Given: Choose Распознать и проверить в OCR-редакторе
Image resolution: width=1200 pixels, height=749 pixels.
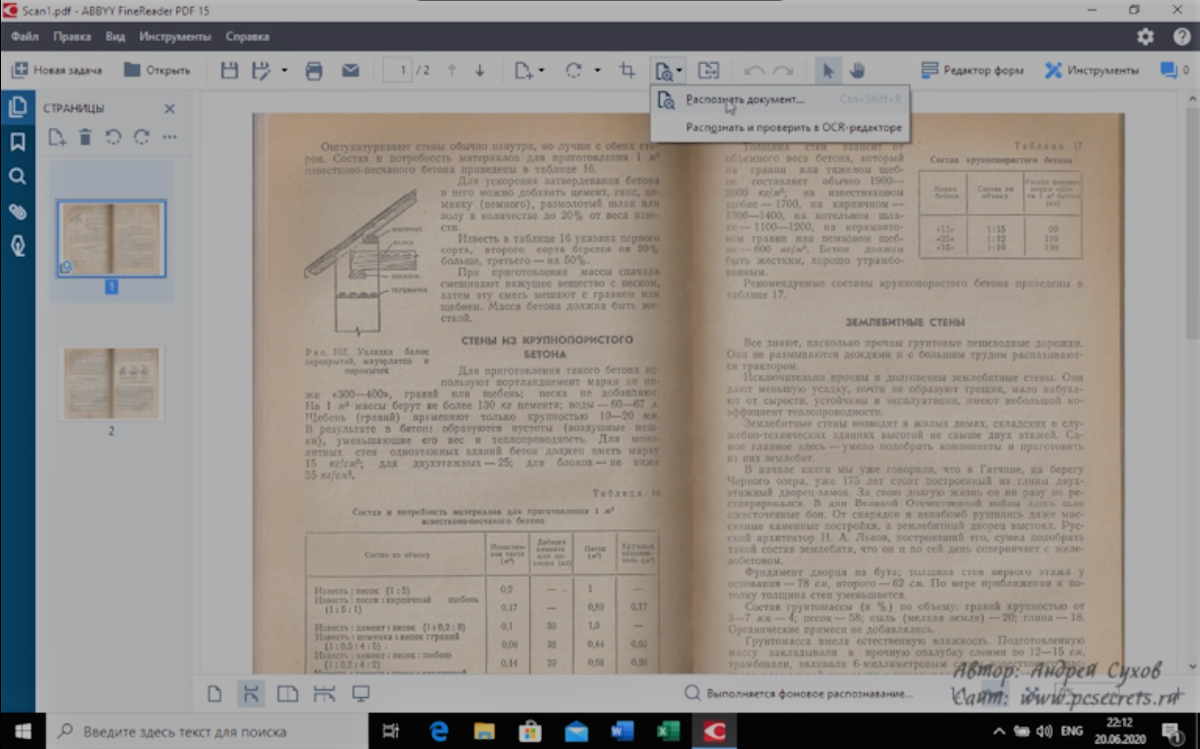Looking at the screenshot, I should [779, 127].
